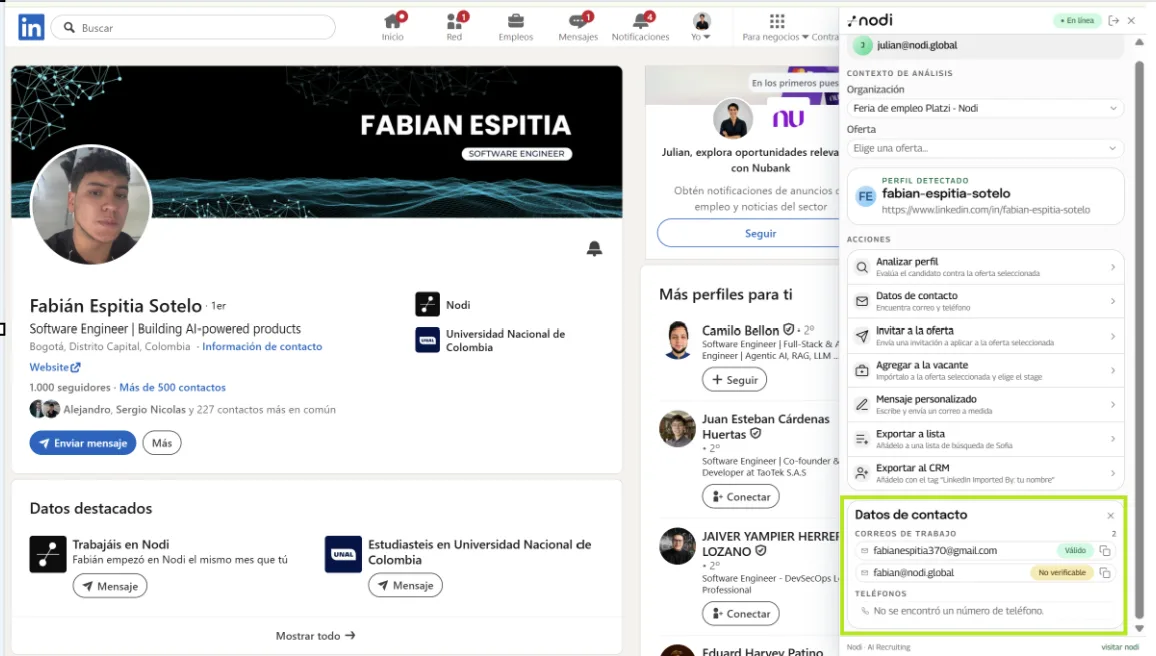Open the Notificaciones bell icon
Screen dimensions: 1156x656
point(640,21)
